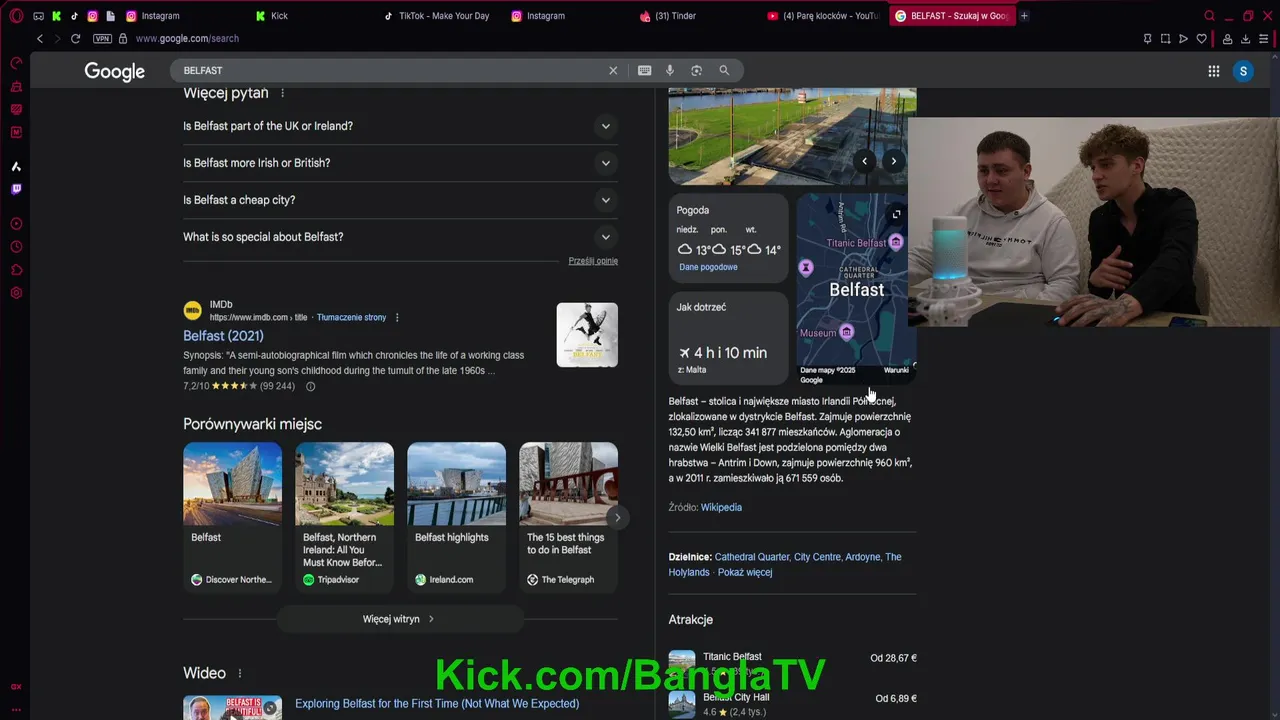Open the downloads icon in toolbar
The width and height of the screenshot is (1280, 720).
[1245, 39]
